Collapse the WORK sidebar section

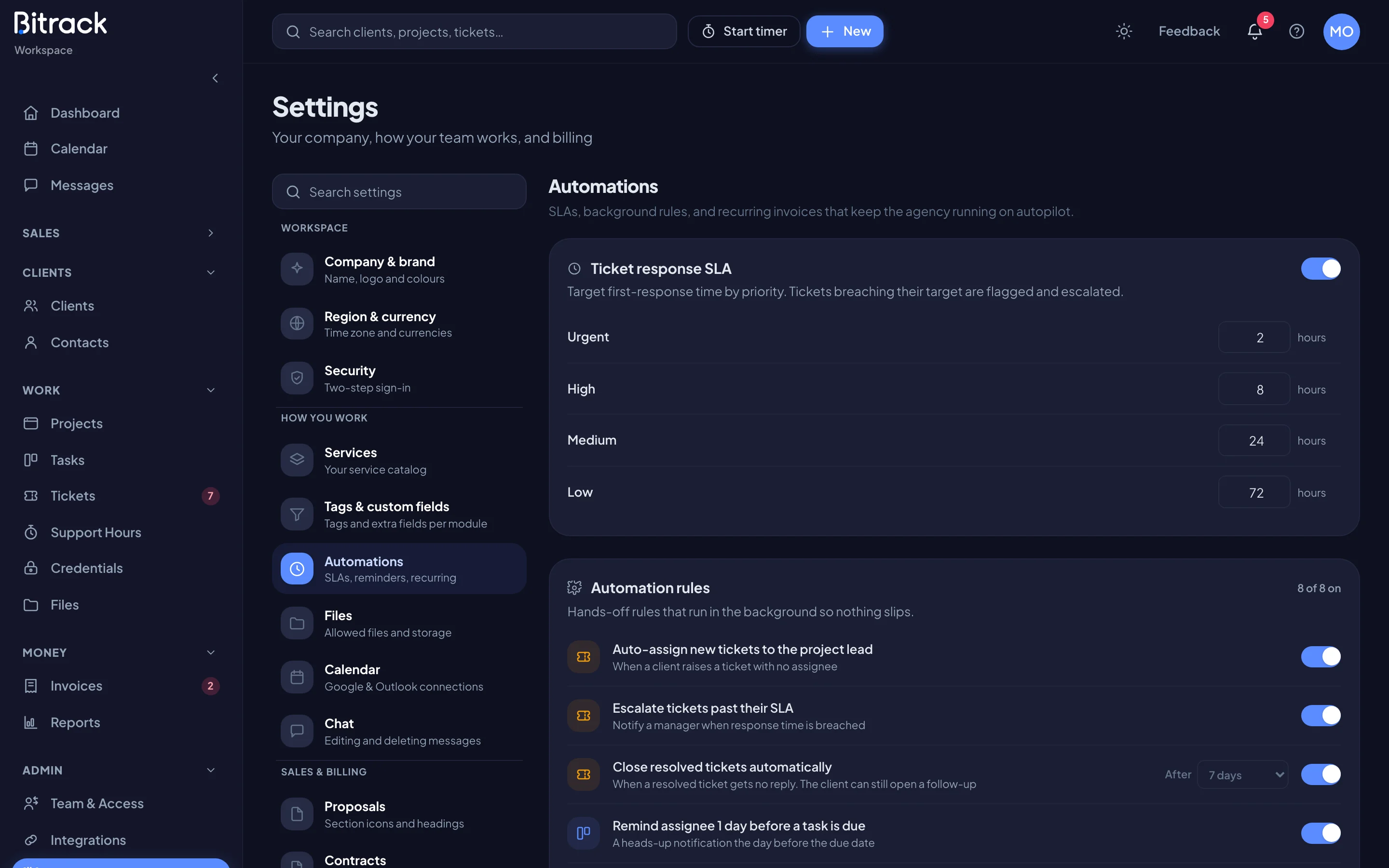coord(121,391)
